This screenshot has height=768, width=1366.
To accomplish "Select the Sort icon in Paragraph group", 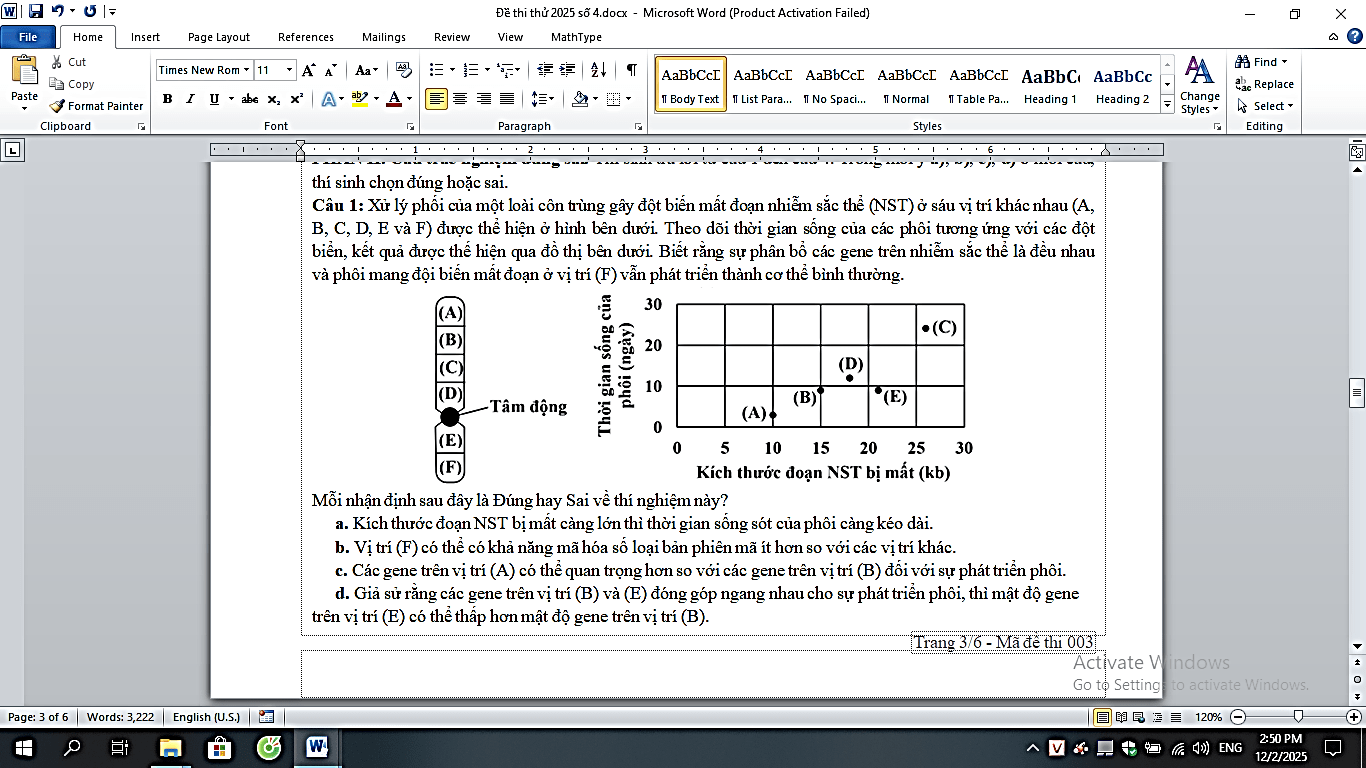I will pyautogui.click(x=598, y=69).
